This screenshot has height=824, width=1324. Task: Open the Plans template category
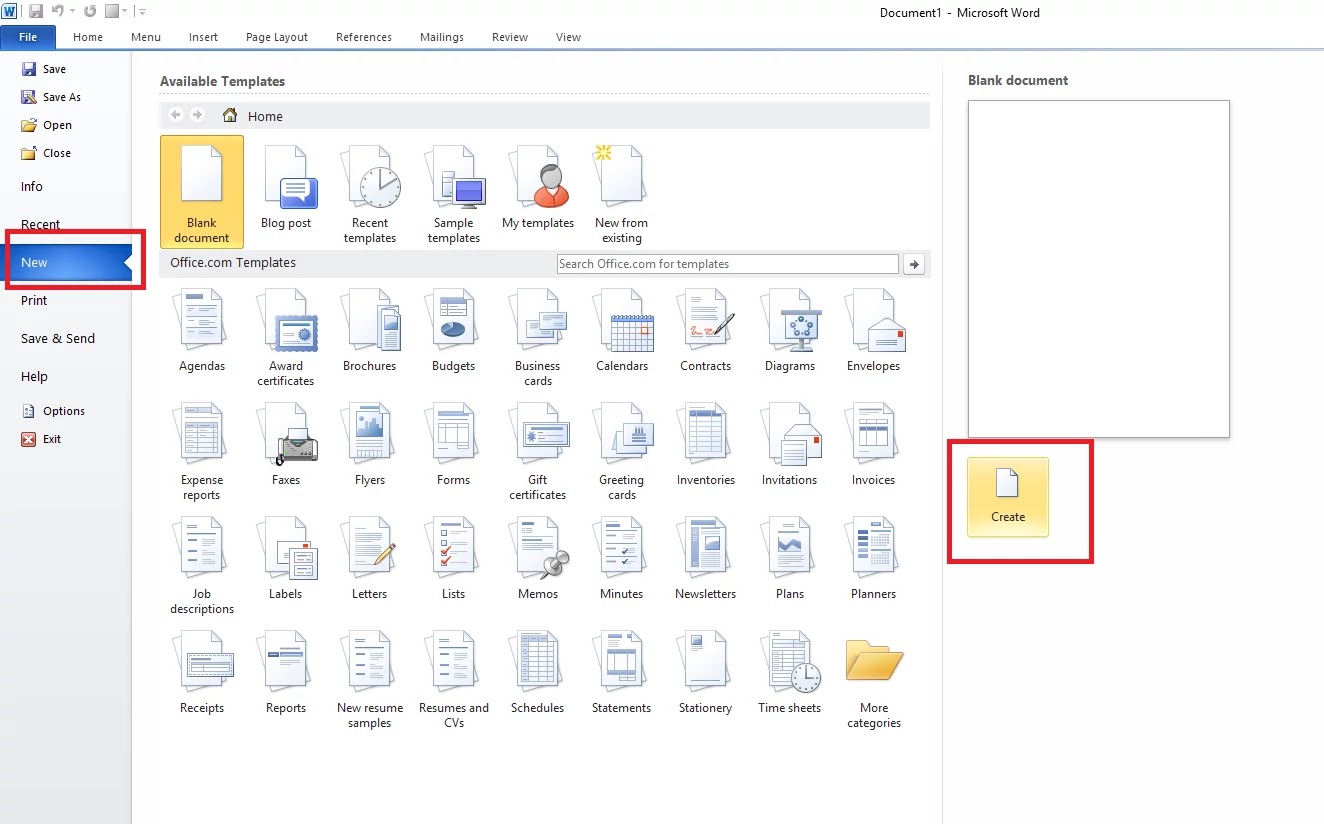pos(790,559)
